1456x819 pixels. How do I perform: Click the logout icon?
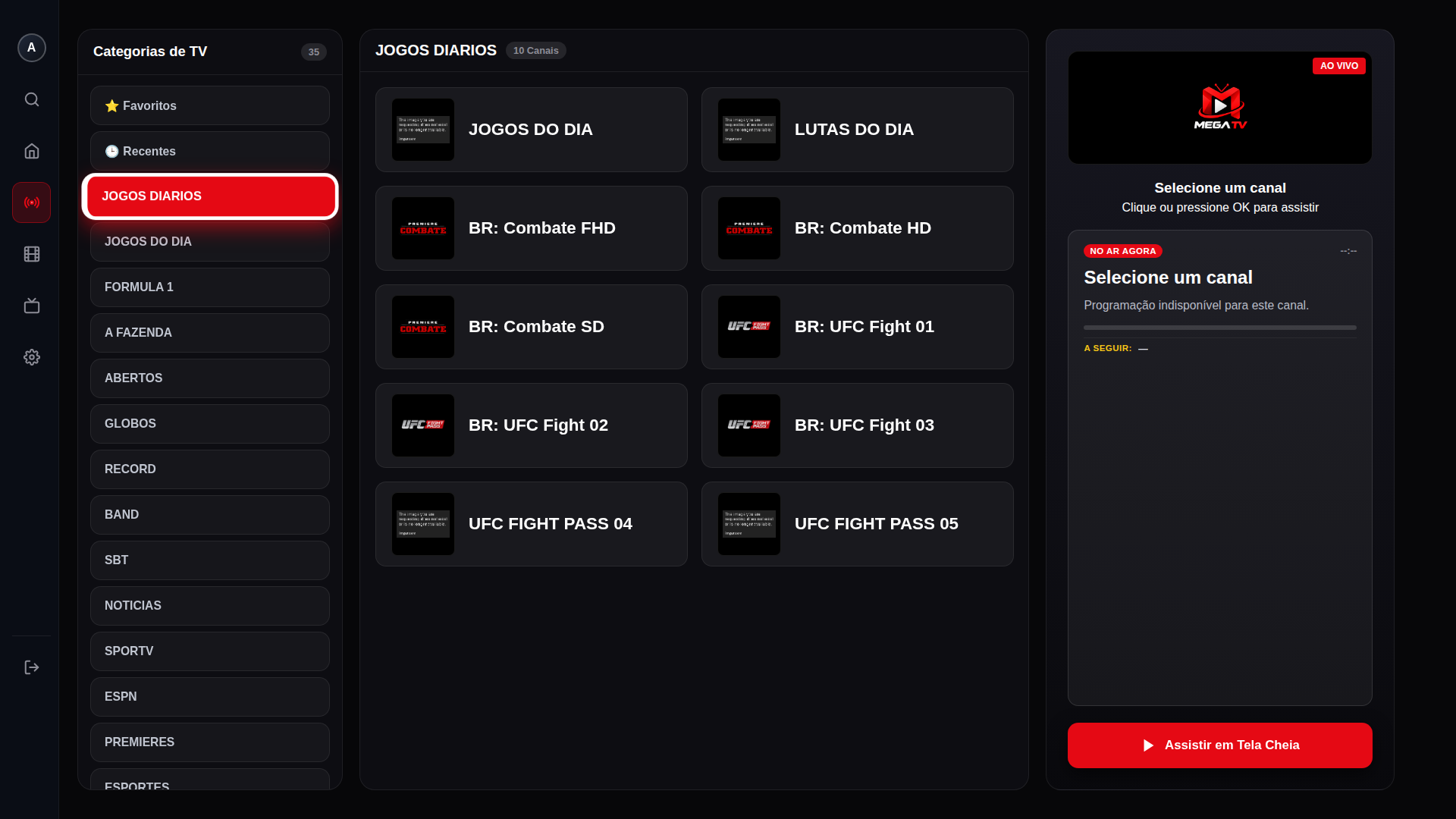point(31,667)
